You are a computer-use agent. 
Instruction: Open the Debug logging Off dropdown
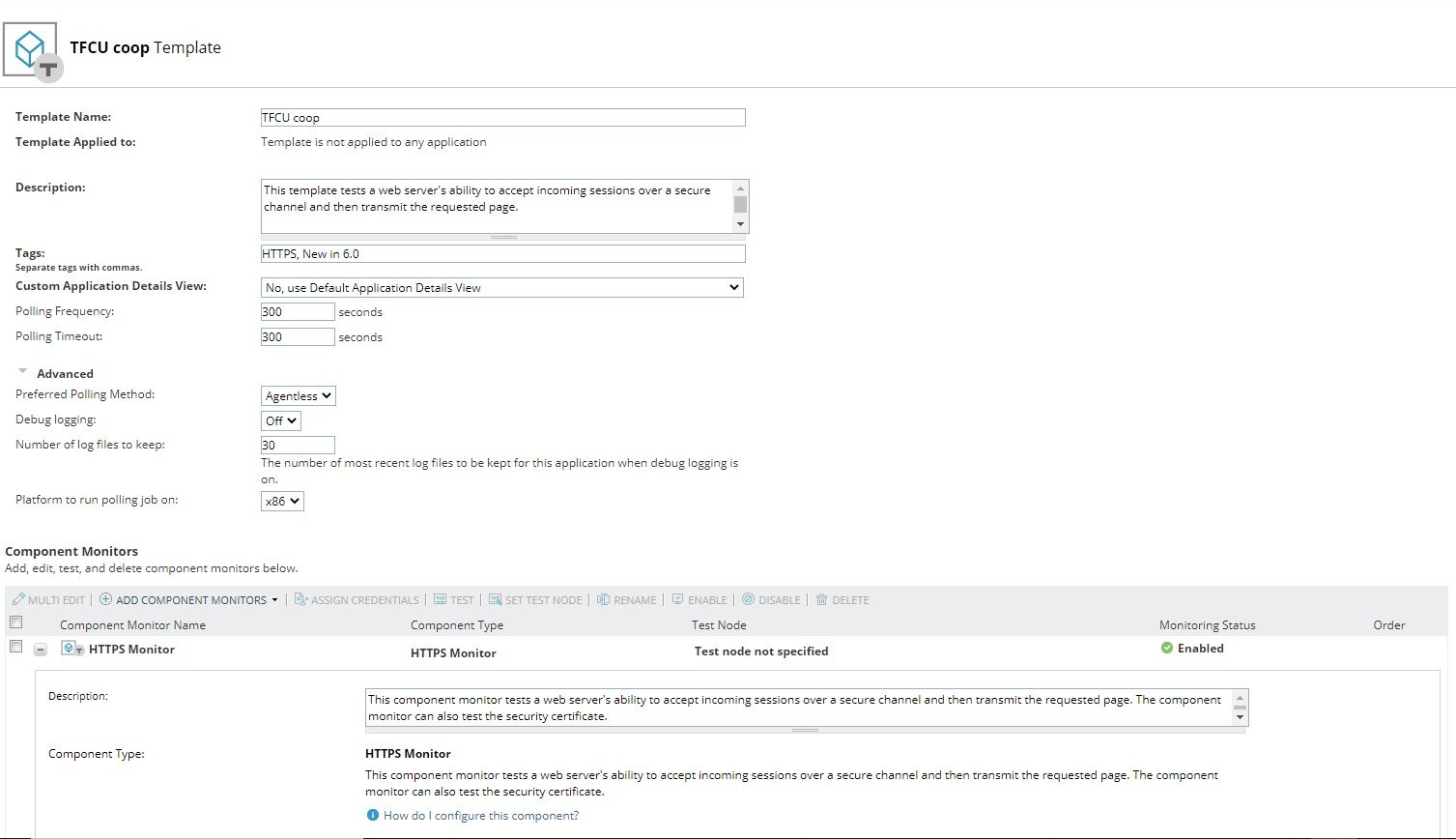(281, 420)
